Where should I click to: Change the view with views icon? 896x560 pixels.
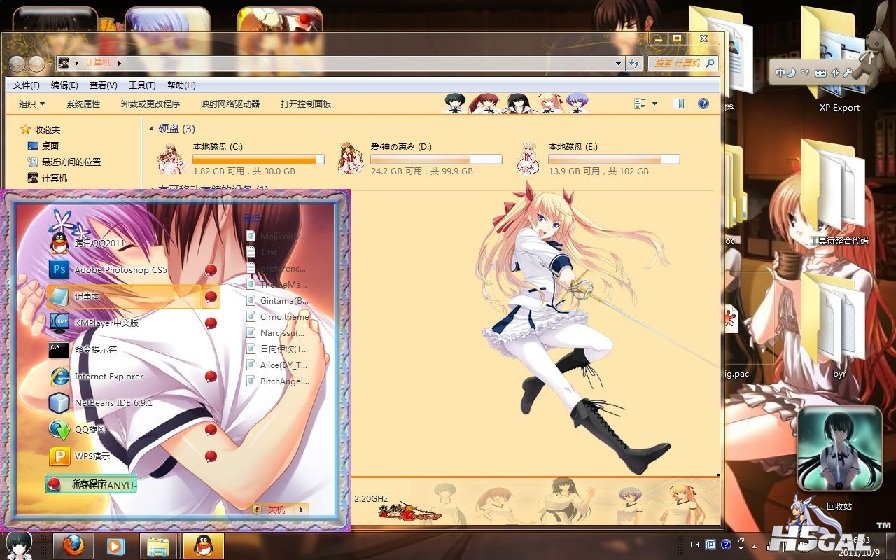point(639,103)
